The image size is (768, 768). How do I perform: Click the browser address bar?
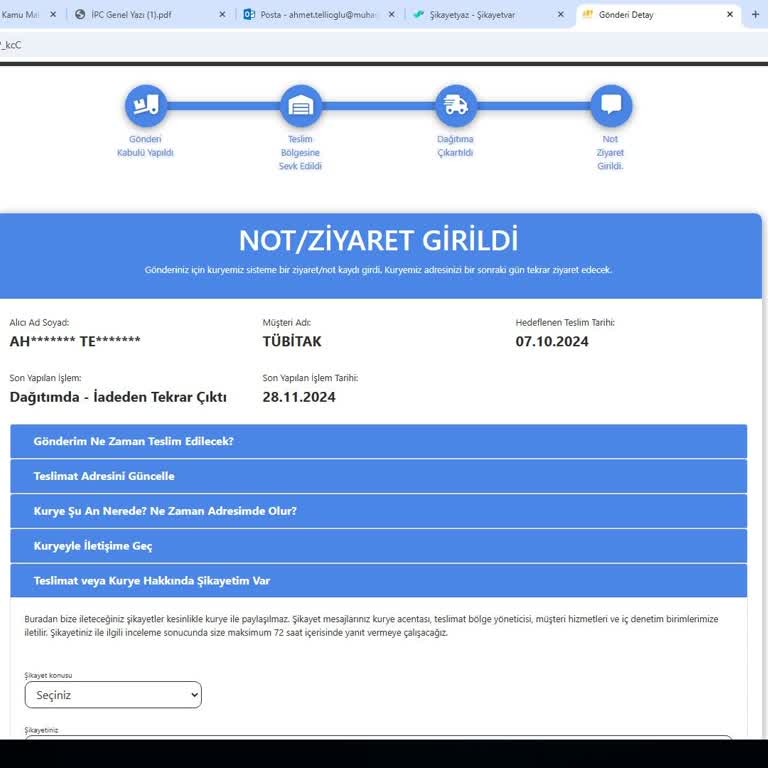(384, 45)
